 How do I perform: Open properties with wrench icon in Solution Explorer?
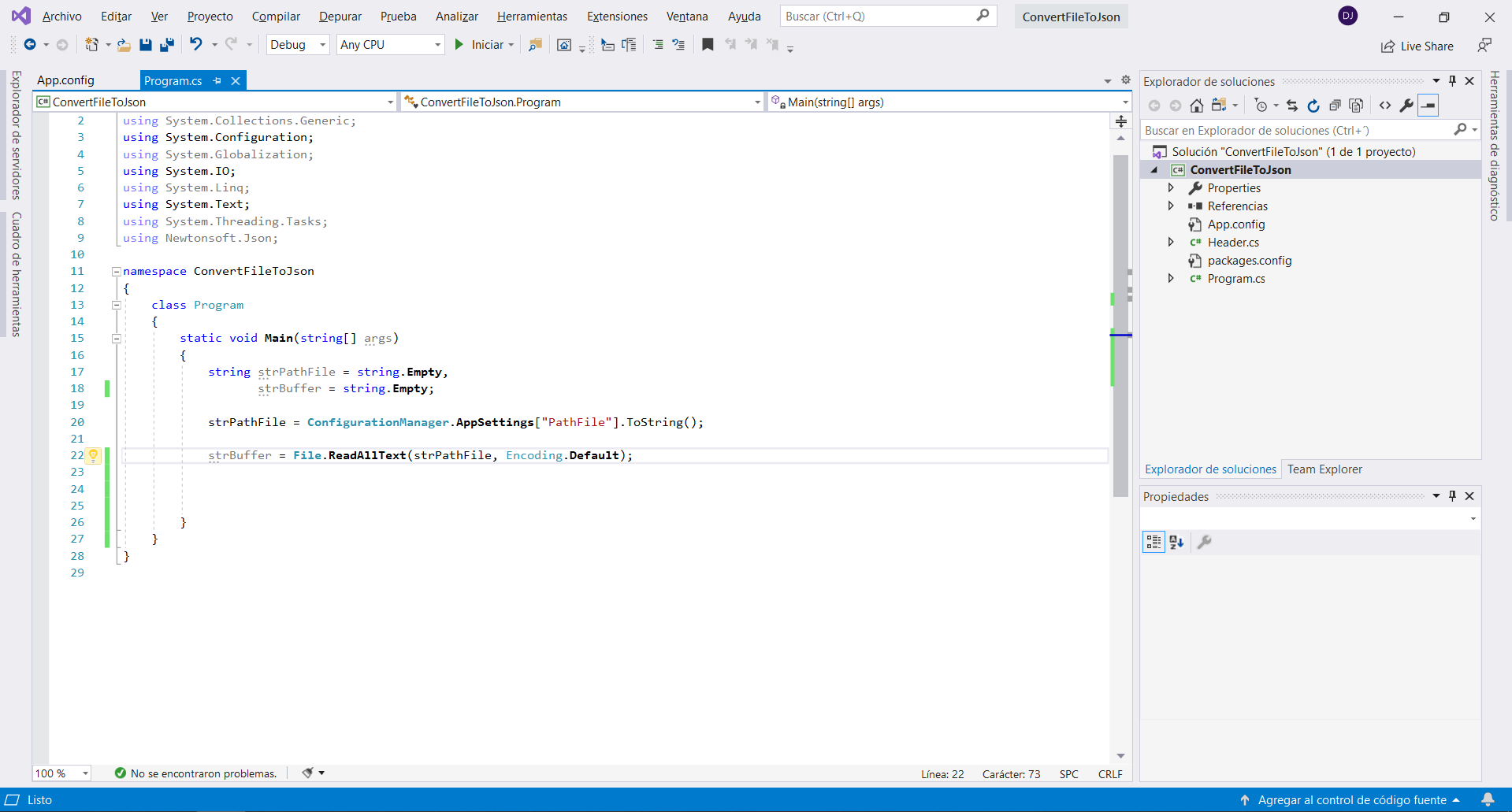pyautogui.click(x=1406, y=106)
